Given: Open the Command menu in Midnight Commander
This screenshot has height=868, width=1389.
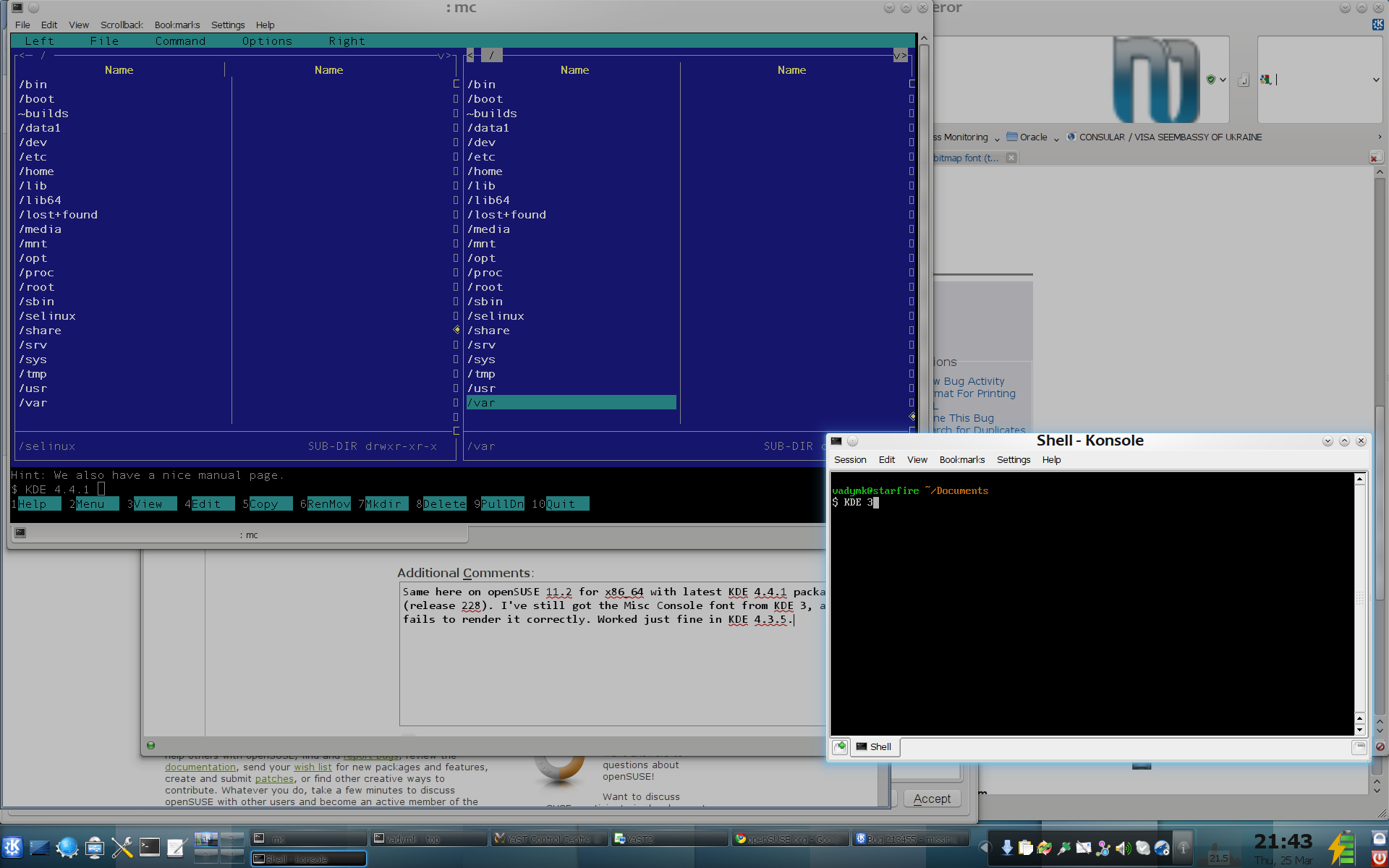Looking at the screenshot, I should tap(180, 41).
